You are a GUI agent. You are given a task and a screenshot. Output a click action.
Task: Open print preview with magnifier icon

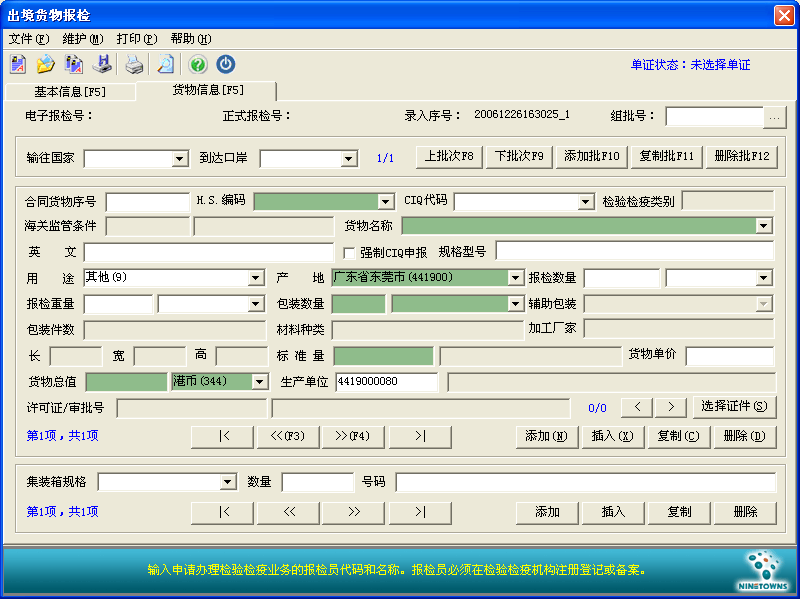(x=165, y=65)
